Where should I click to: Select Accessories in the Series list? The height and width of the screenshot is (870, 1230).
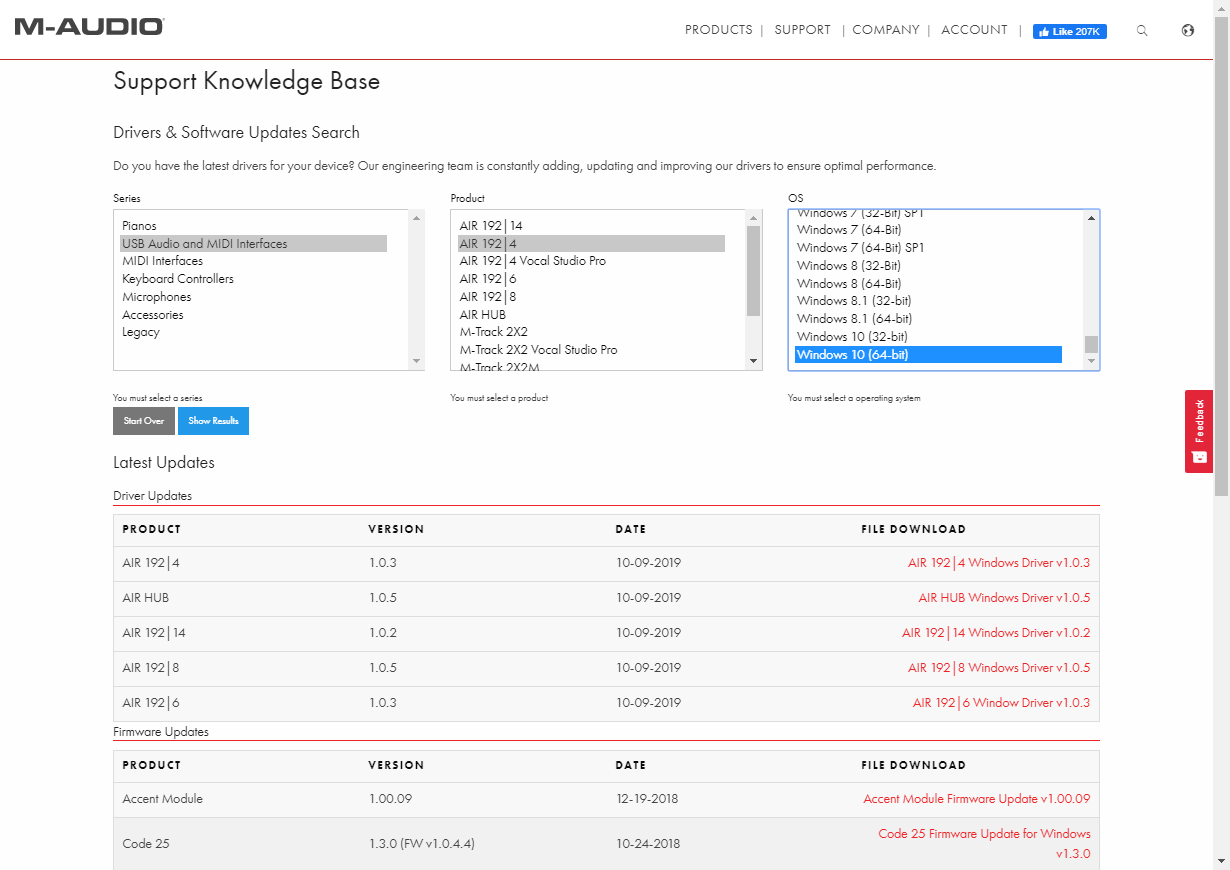254,315
